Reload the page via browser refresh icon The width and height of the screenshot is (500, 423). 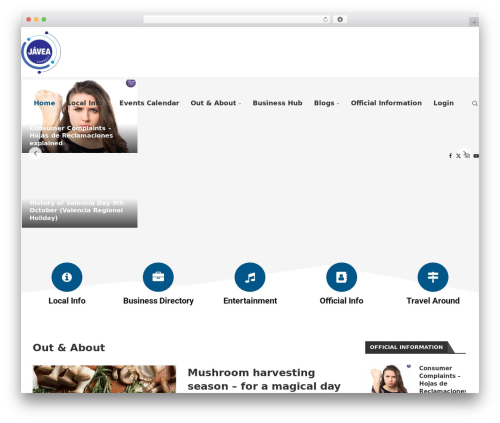tap(325, 20)
